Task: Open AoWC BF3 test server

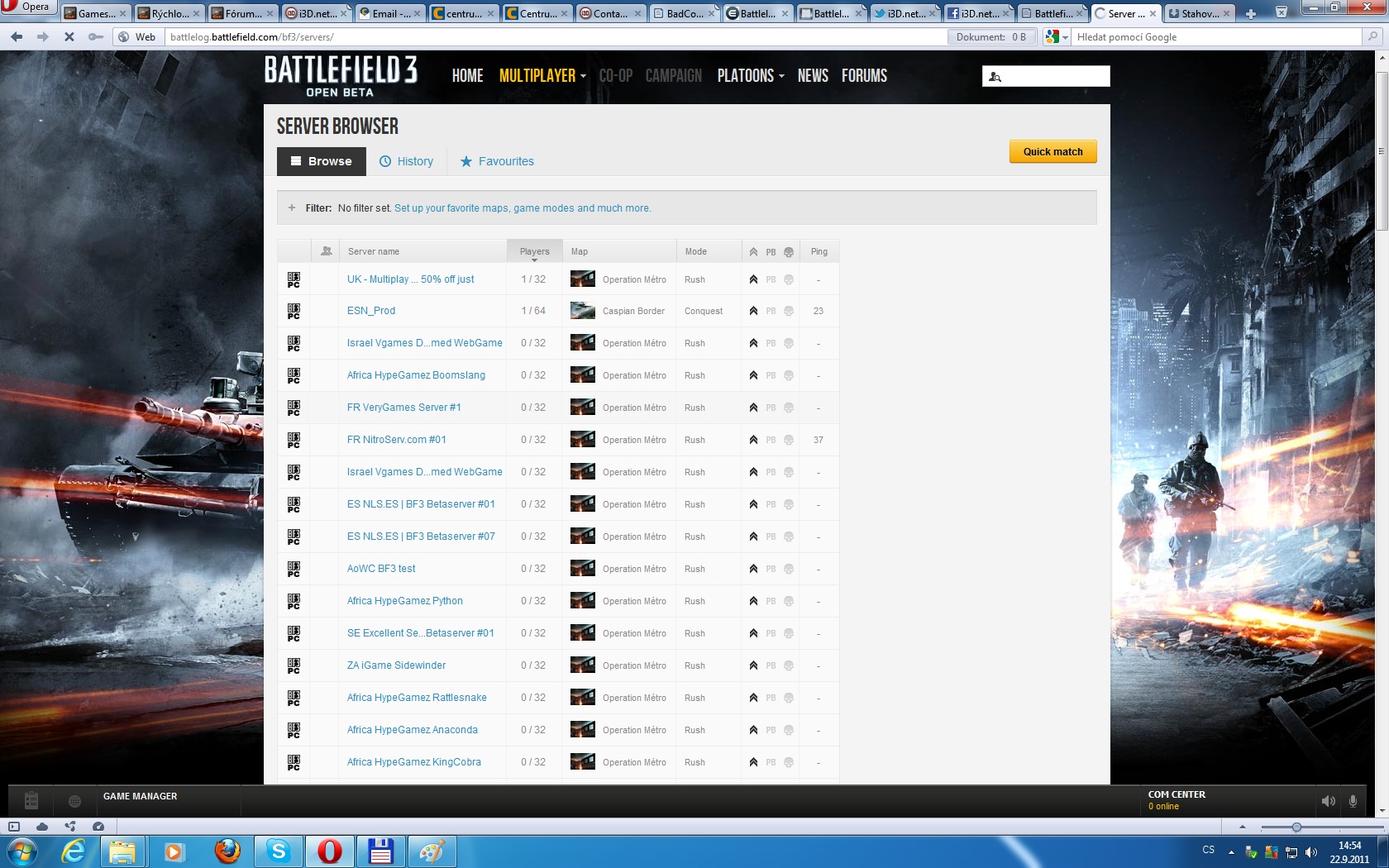Action: (x=381, y=569)
